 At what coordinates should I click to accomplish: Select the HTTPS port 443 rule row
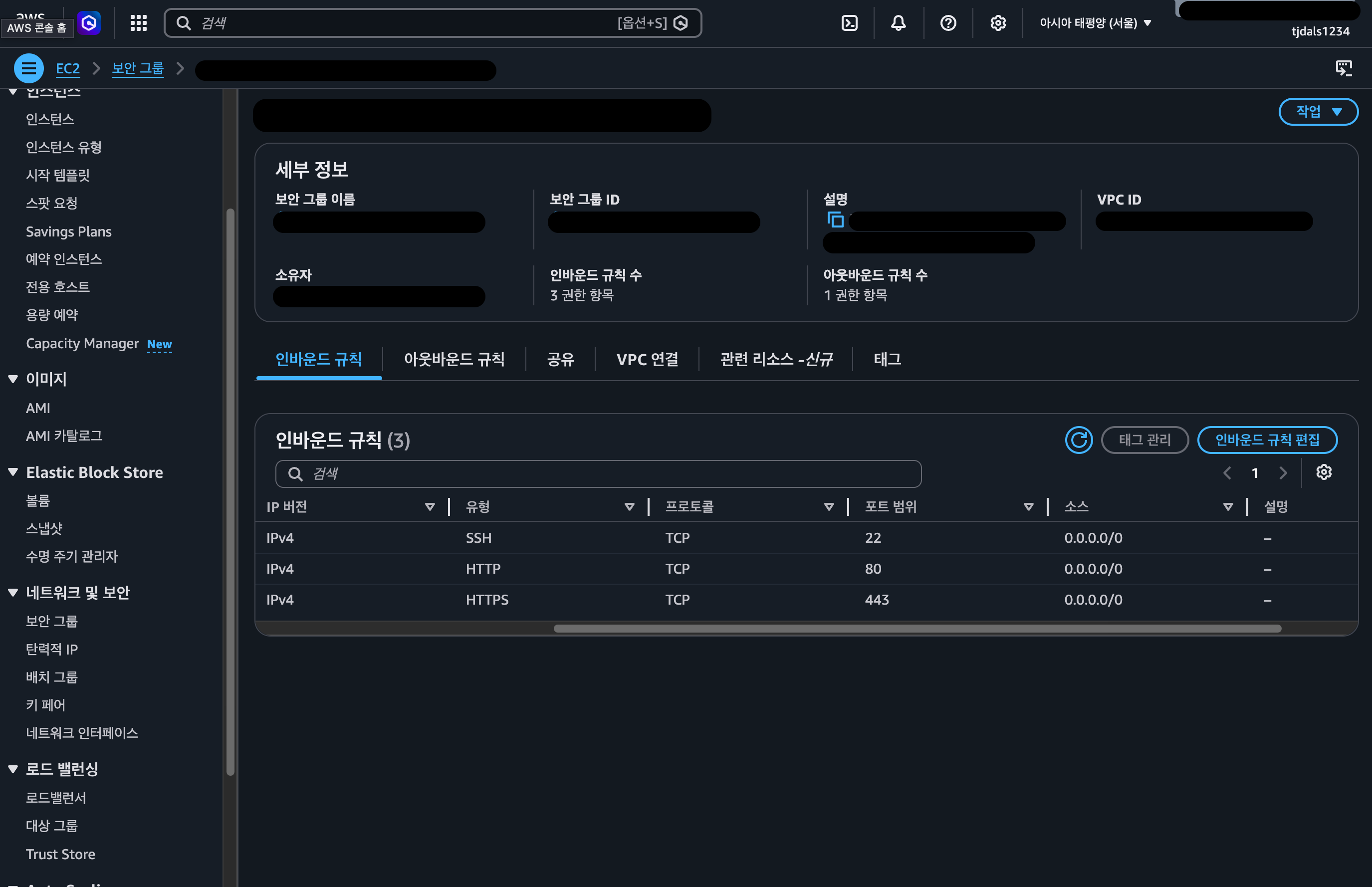(x=806, y=600)
